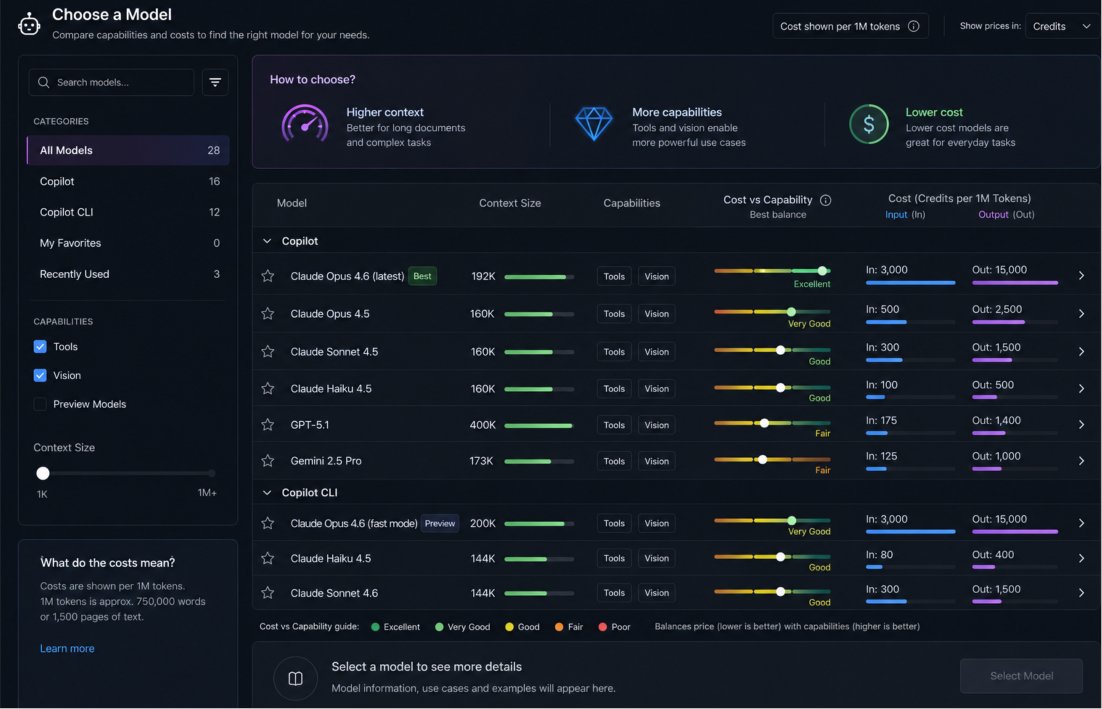Favorite the Claude Haiku 4.5 160K row

point(268,389)
